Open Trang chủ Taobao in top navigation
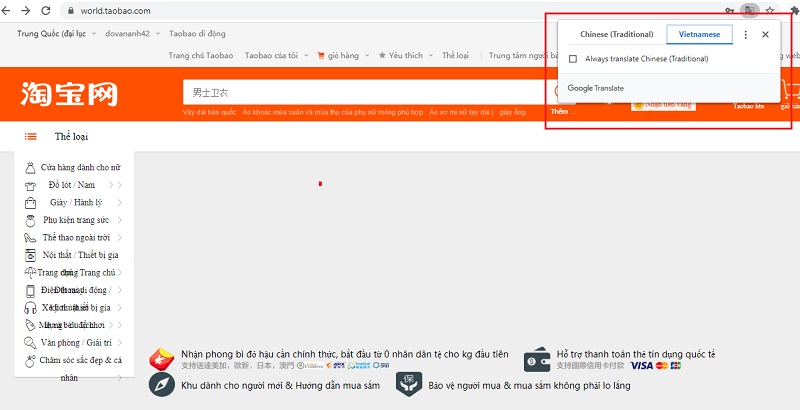Screen dimensions: 800x410 (x=201, y=56)
